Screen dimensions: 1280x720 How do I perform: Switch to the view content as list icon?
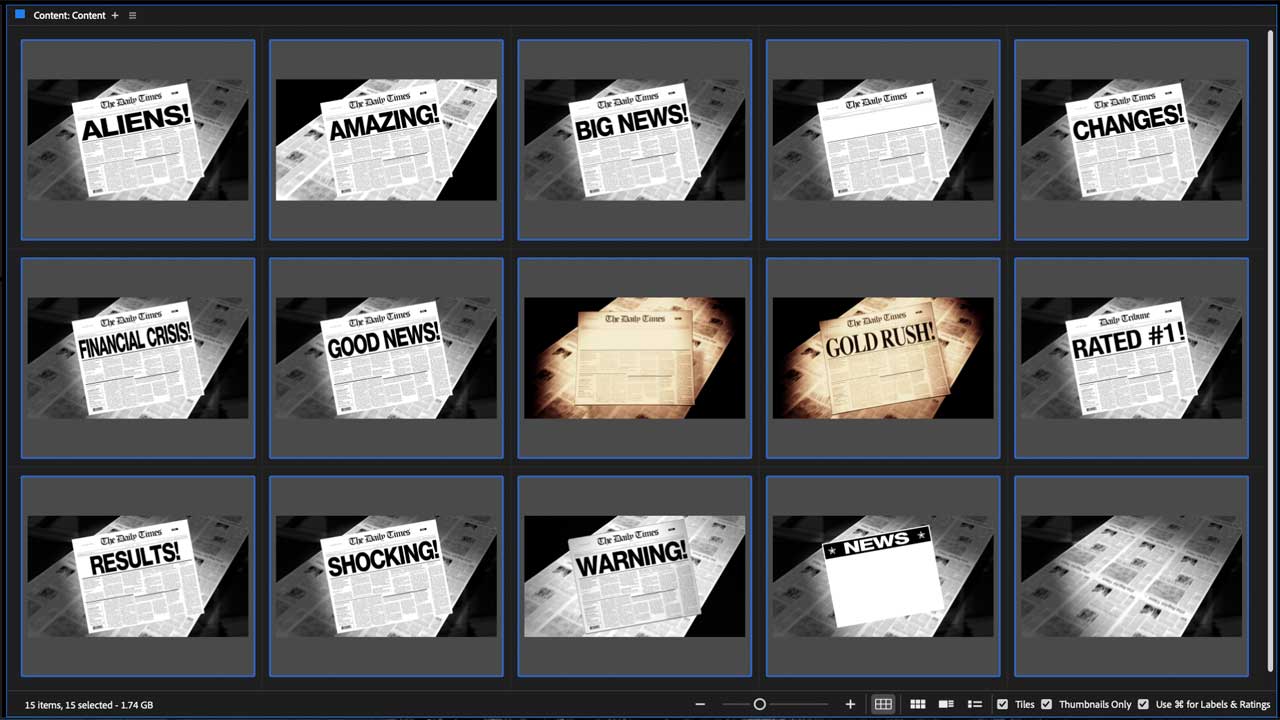coord(974,704)
